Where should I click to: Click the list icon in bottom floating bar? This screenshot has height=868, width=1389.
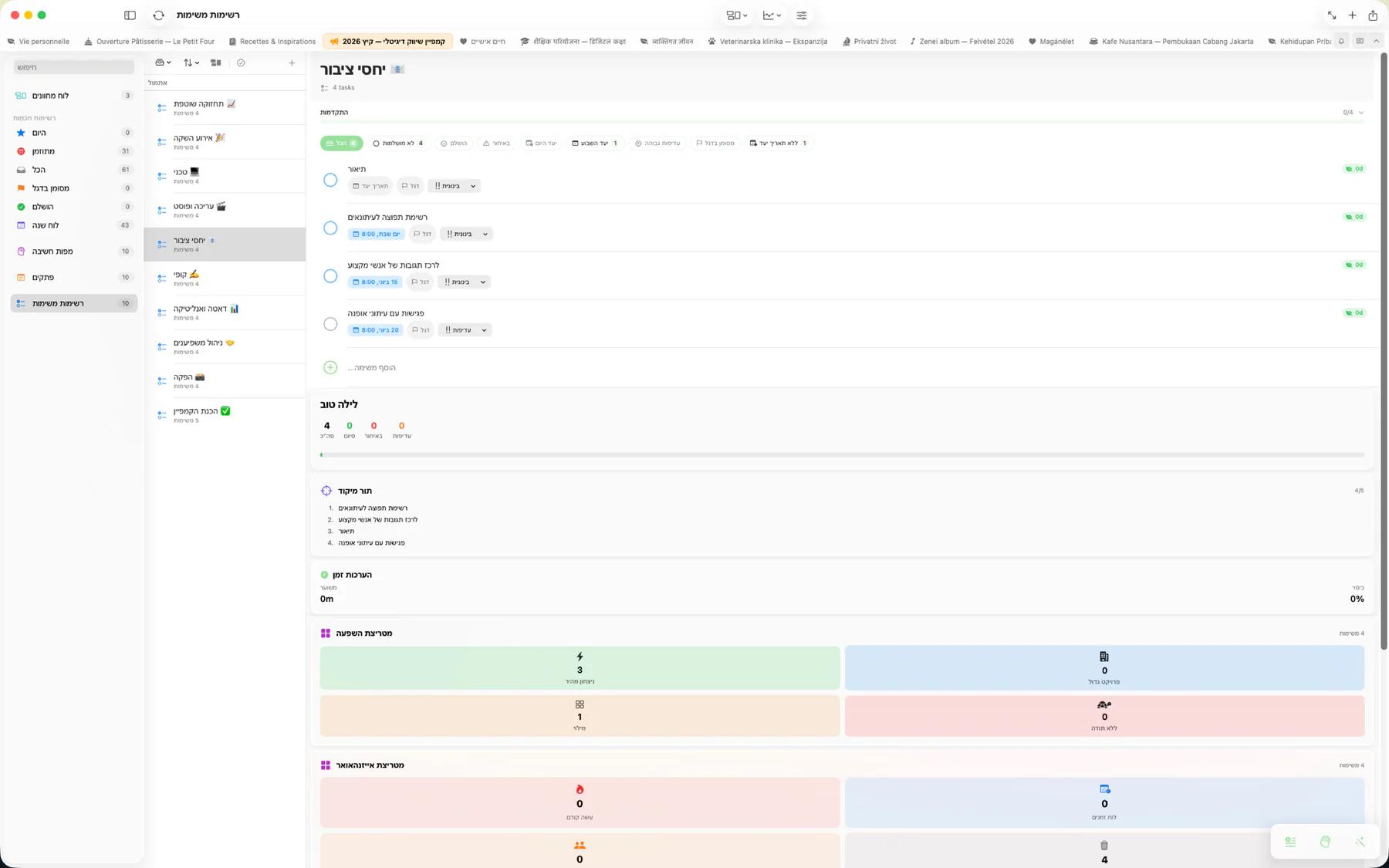[x=1290, y=842]
